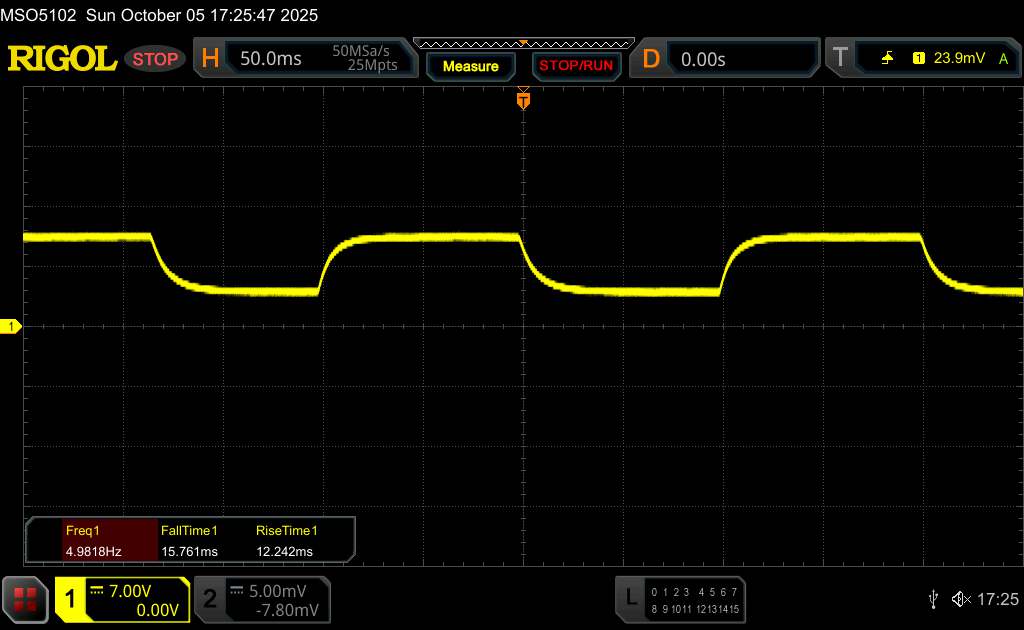This screenshot has height=630, width=1024.
Task: Select the FallTime1 measurement result
Action: pos(190,541)
